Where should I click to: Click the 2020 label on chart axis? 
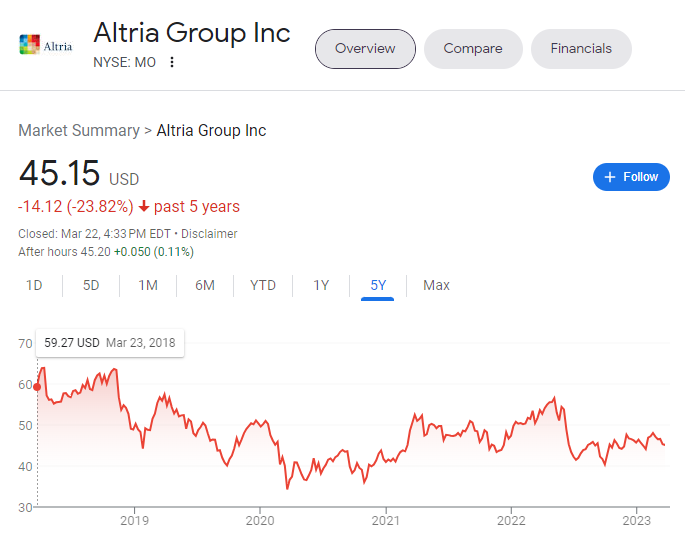(260, 520)
